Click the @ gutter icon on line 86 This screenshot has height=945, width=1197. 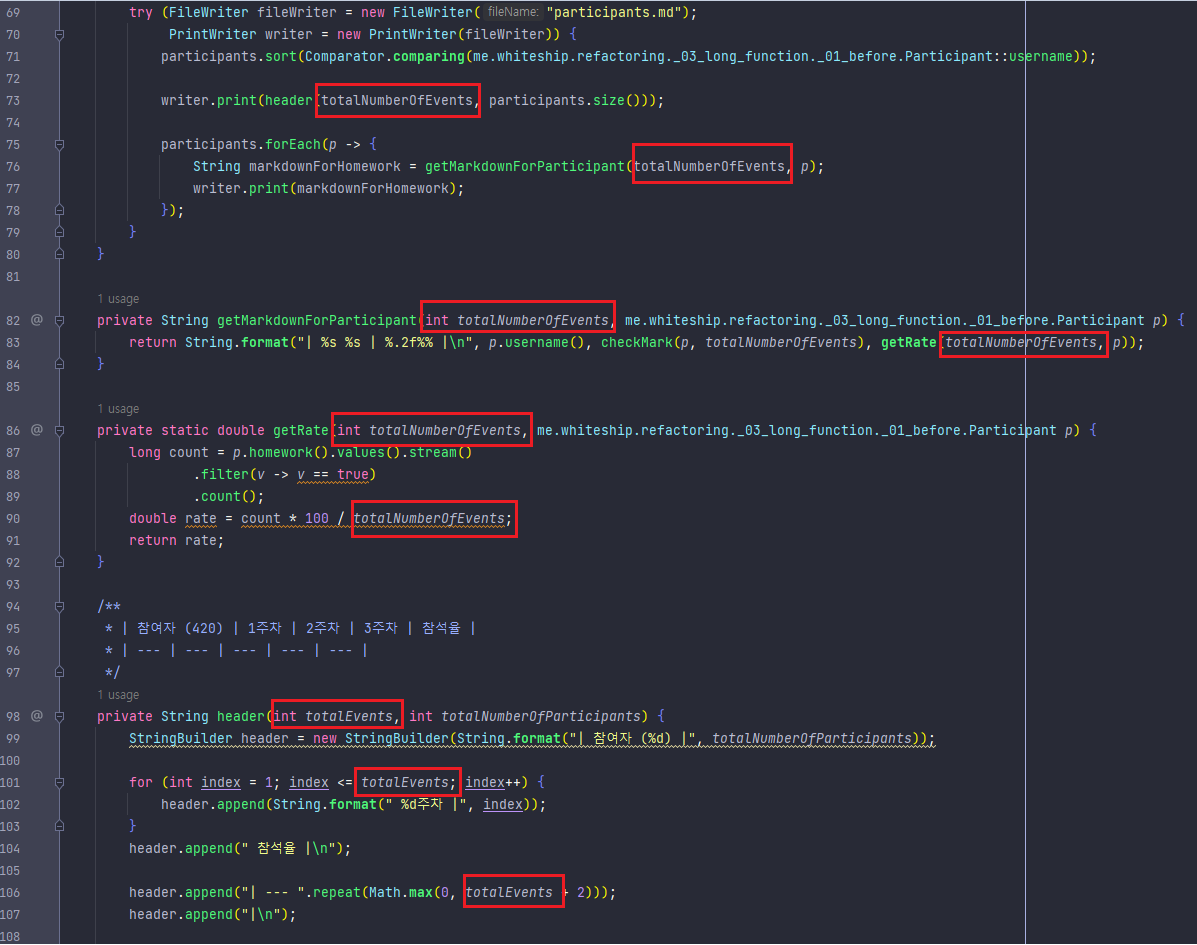(x=37, y=430)
